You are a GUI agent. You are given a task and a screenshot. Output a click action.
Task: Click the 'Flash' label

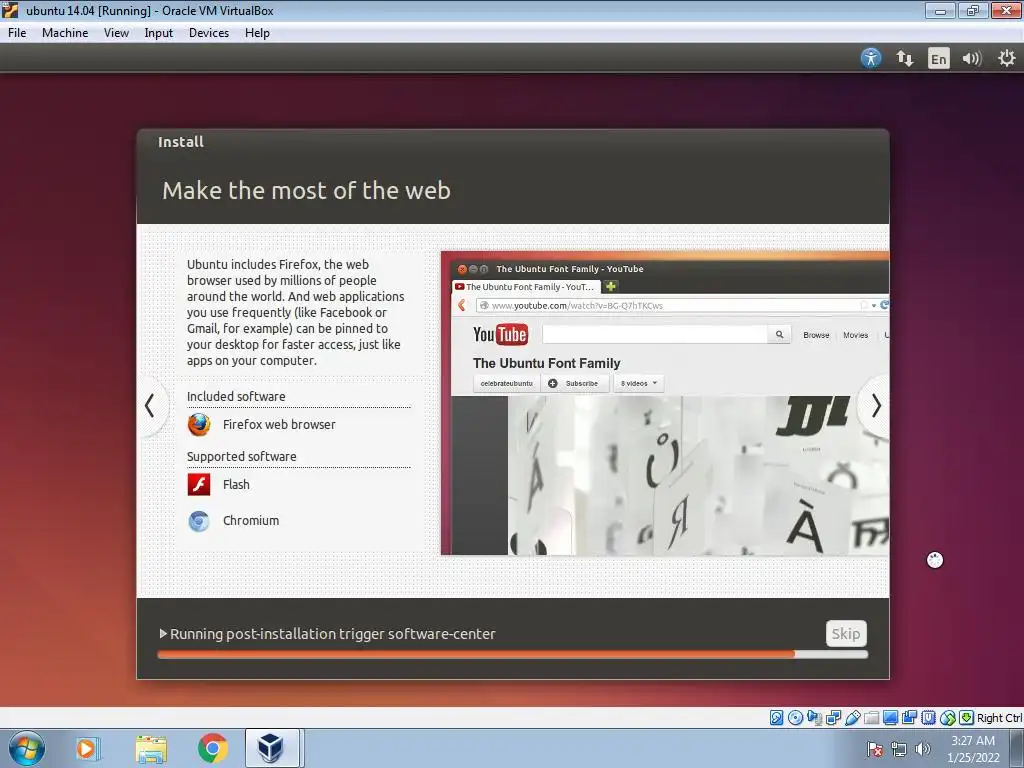tap(236, 485)
